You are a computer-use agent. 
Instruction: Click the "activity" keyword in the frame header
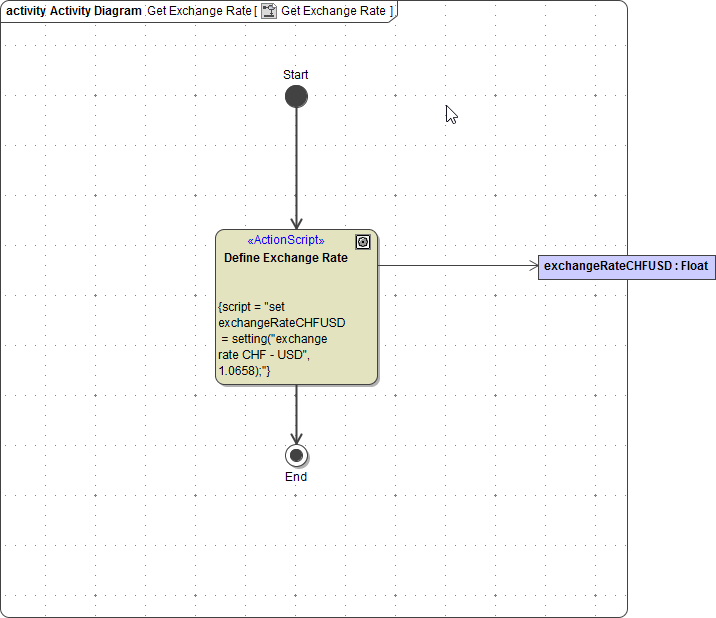(x=26, y=11)
